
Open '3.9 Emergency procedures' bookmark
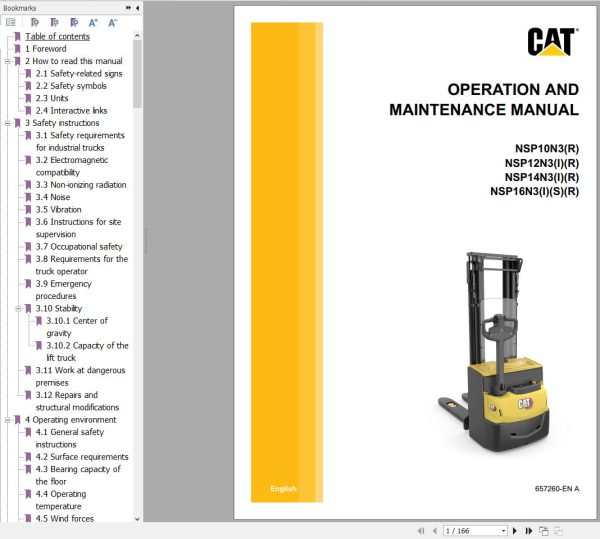coord(64,290)
